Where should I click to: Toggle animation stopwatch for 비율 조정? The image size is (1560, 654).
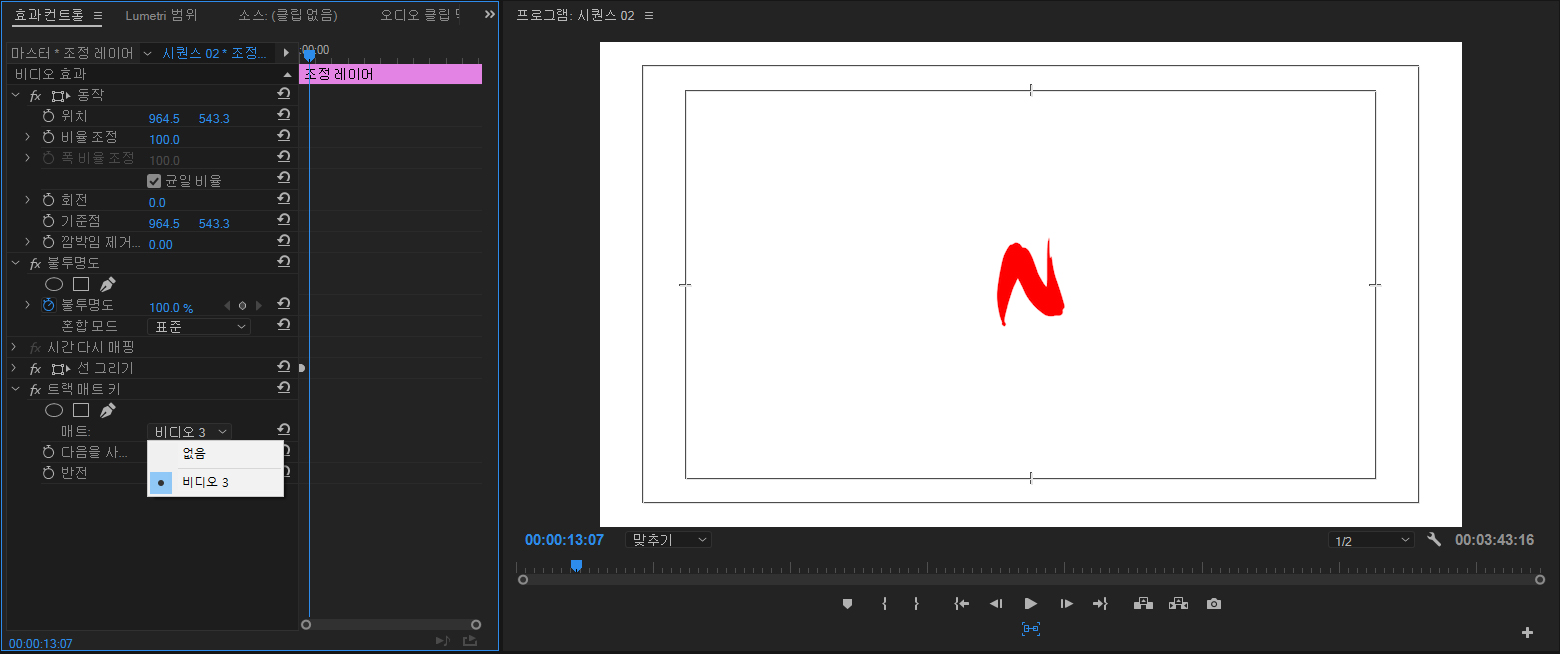point(48,137)
